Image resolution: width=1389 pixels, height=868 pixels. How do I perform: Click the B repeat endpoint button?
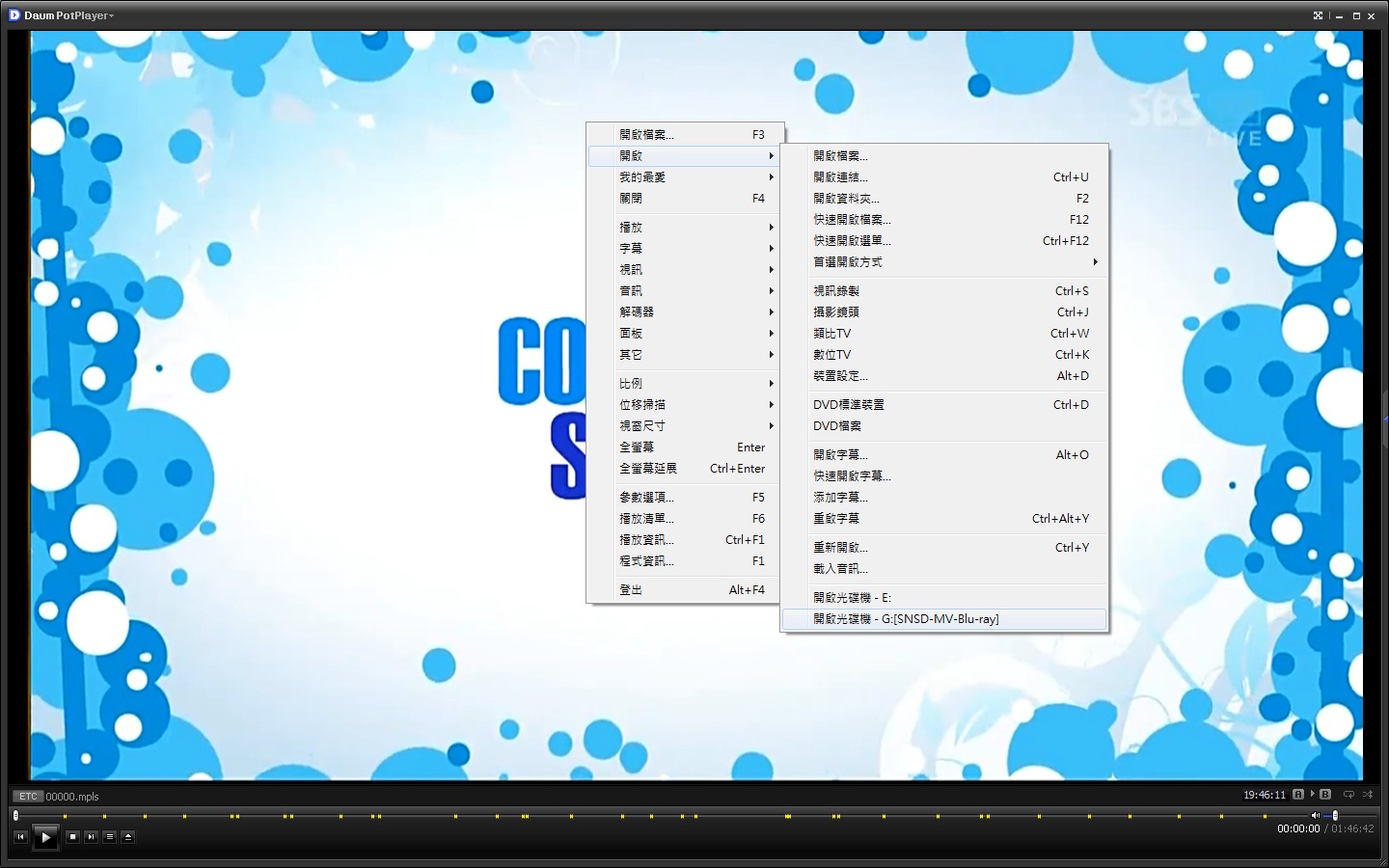click(x=1325, y=794)
